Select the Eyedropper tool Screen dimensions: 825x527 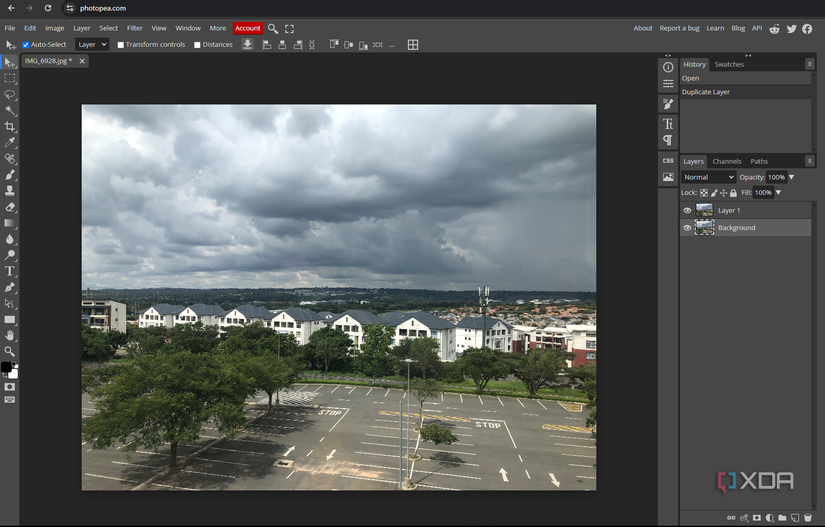tap(9, 143)
